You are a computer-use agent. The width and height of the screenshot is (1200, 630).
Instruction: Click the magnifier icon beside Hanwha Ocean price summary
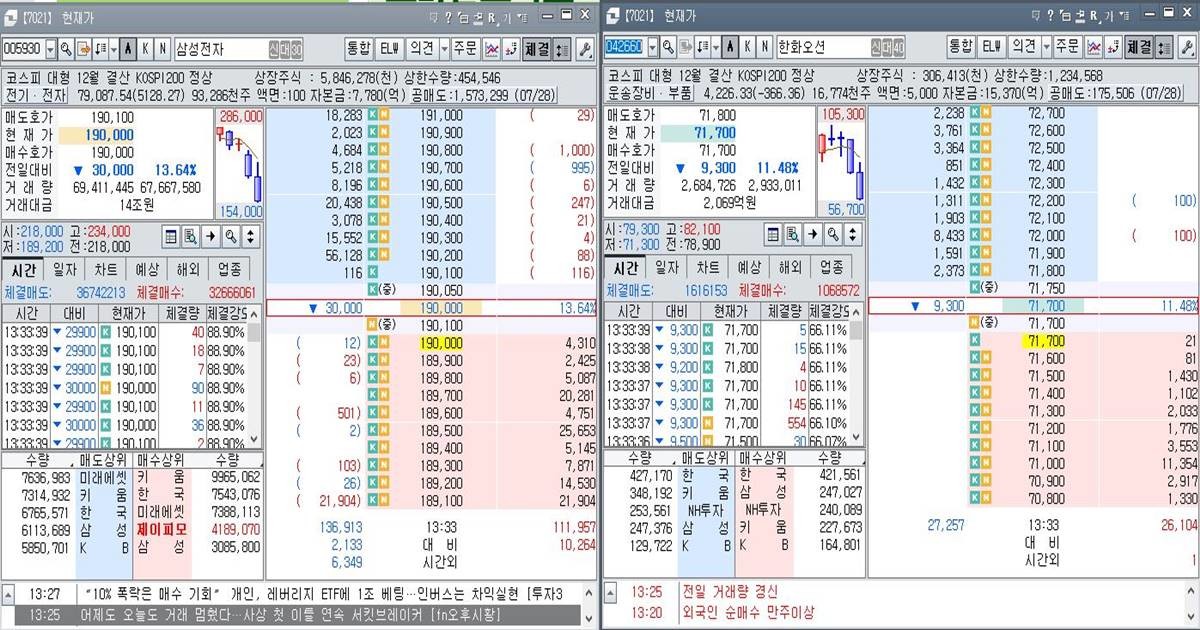click(832, 236)
